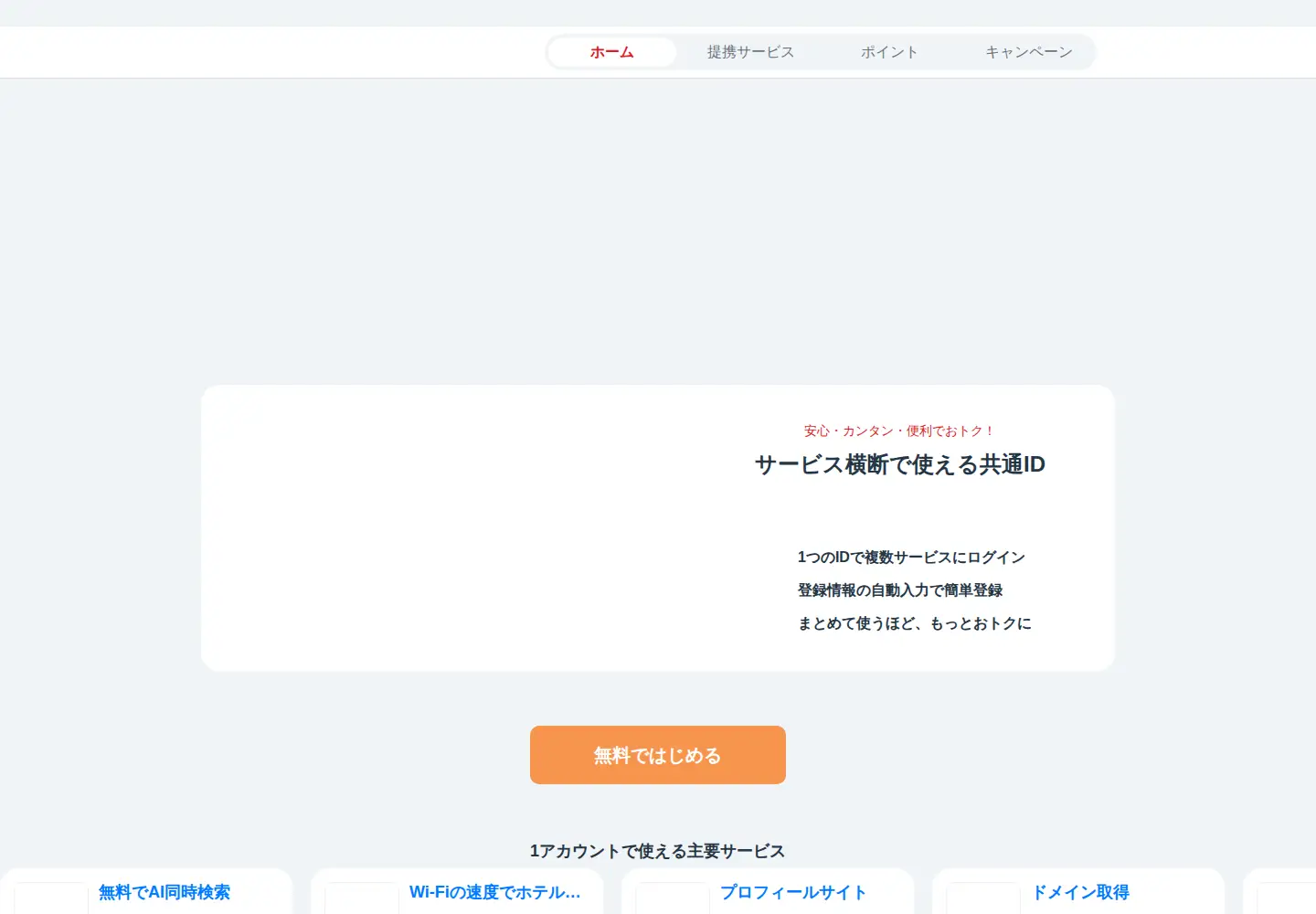Open the ドメイン取得 service link
Image resolution: width=1316 pixels, height=914 pixels.
point(1080,892)
